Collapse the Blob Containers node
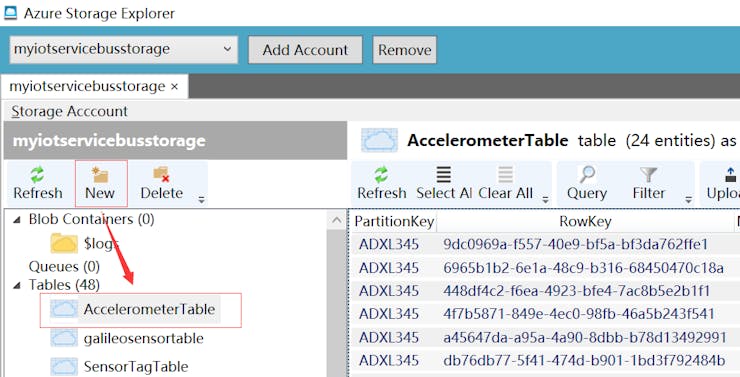Image resolution: width=740 pixels, height=377 pixels. (17, 219)
